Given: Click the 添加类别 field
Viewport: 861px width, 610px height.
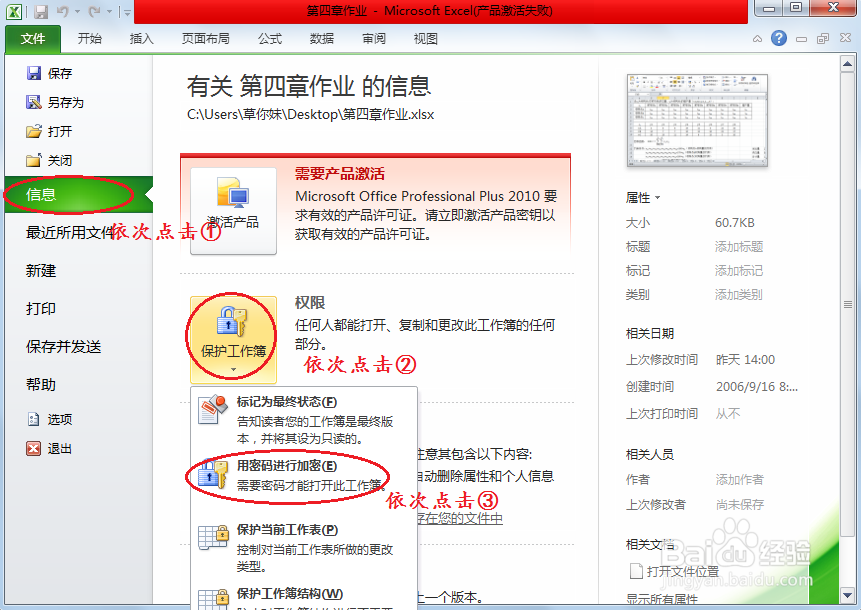Looking at the screenshot, I should [x=739, y=295].
